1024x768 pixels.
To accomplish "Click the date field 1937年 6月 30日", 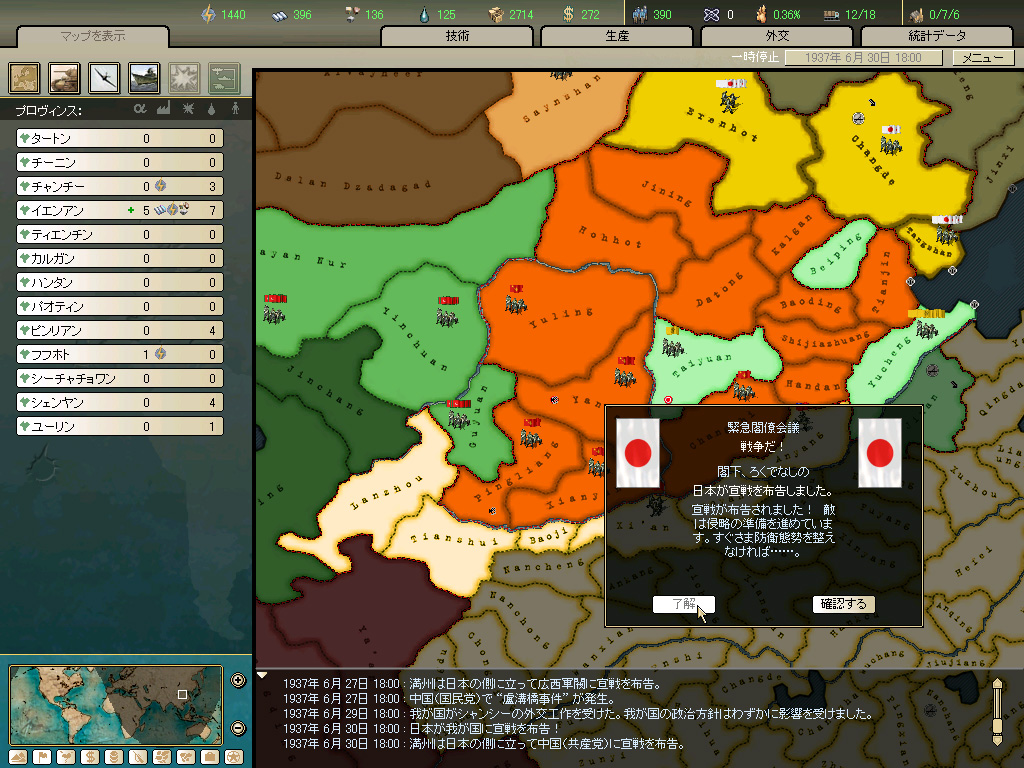I will (863, 57).
